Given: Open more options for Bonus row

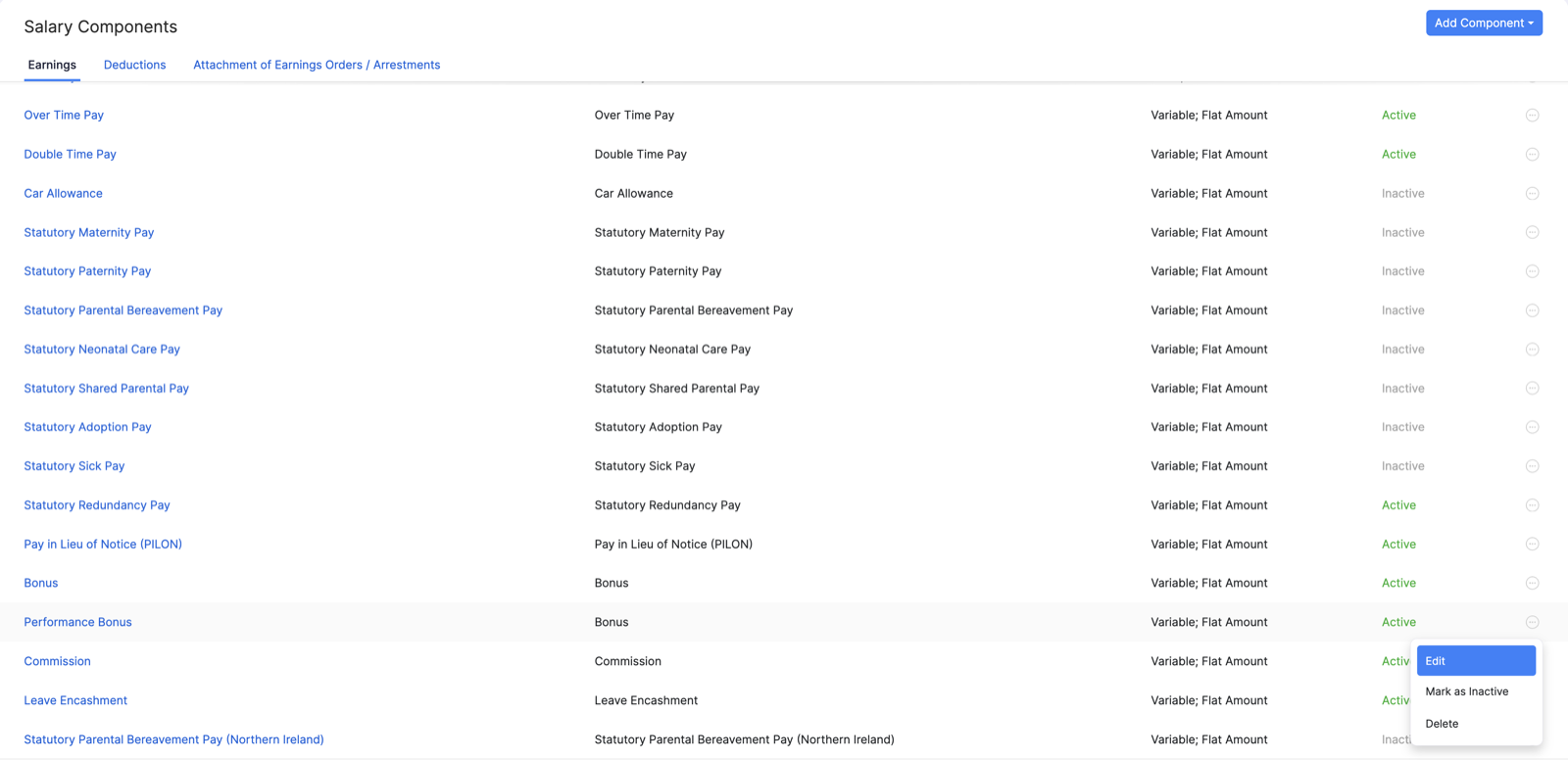Looking at the screenshot, I should tap(1532, 584).
